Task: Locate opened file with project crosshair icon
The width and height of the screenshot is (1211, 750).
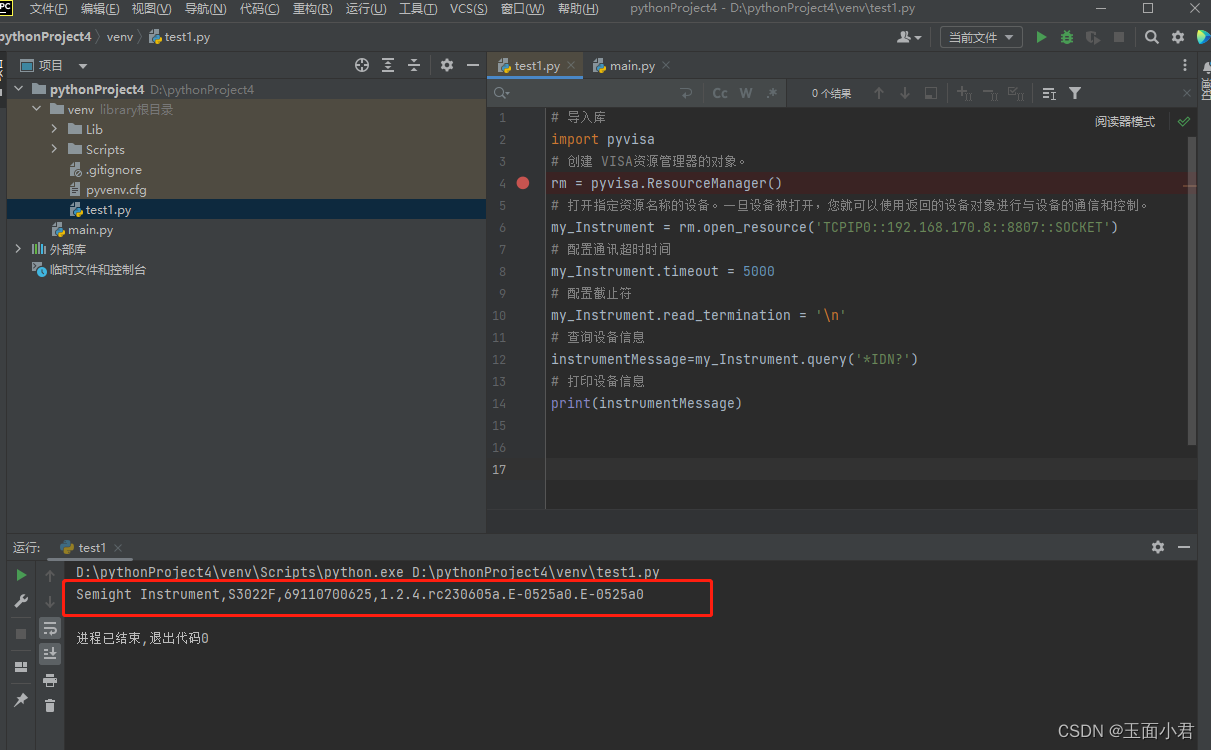Action: coord(362,65)
